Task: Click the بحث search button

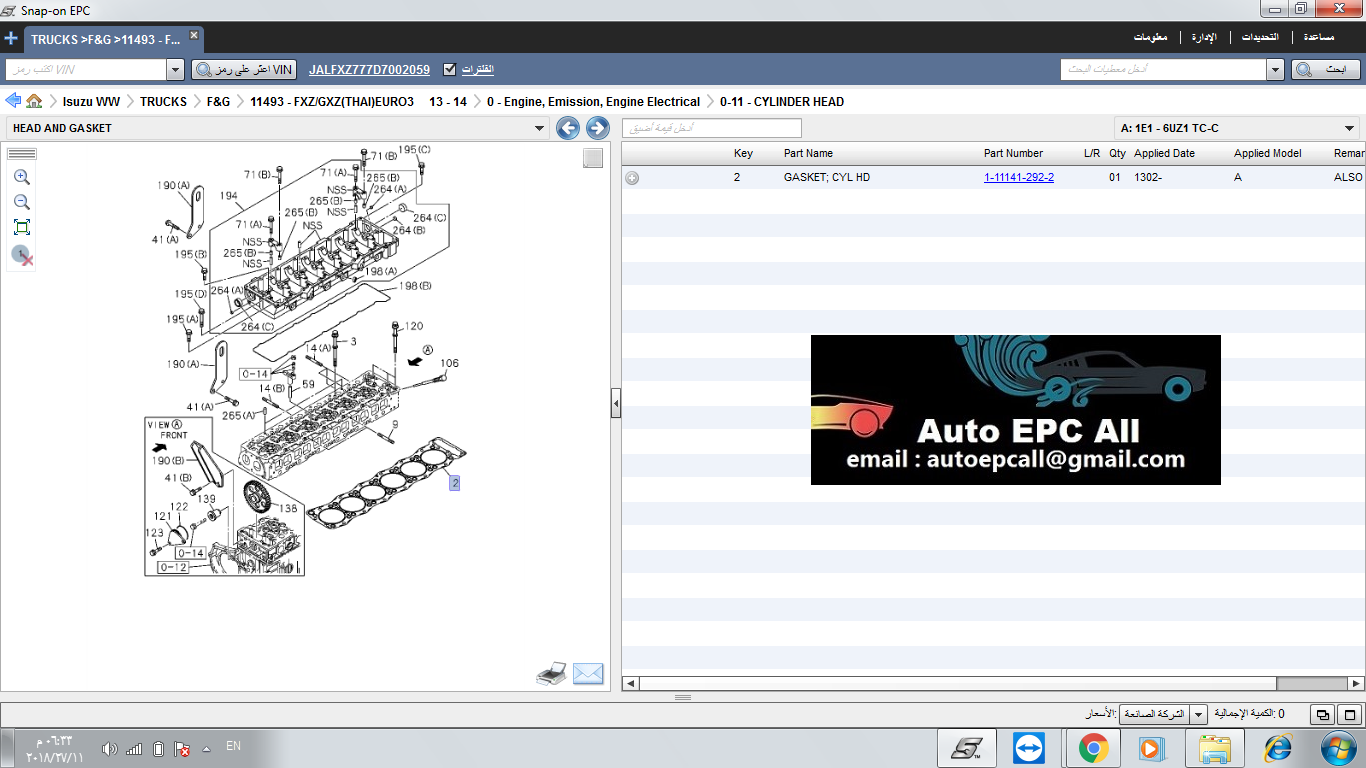Action: 1326,69
